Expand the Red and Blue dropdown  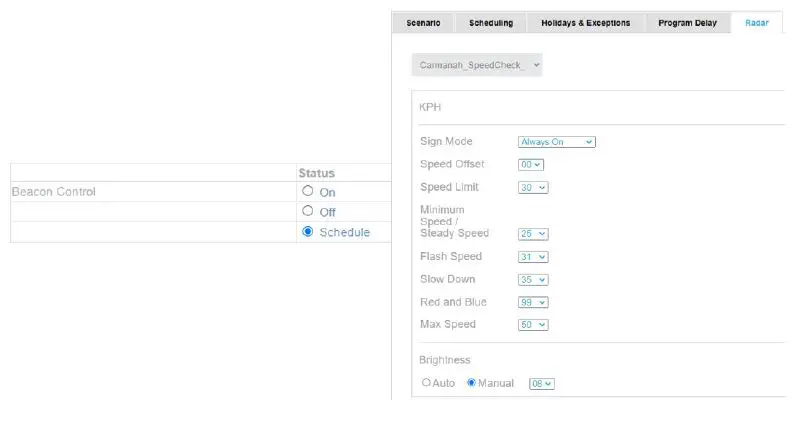coord(533,302)
